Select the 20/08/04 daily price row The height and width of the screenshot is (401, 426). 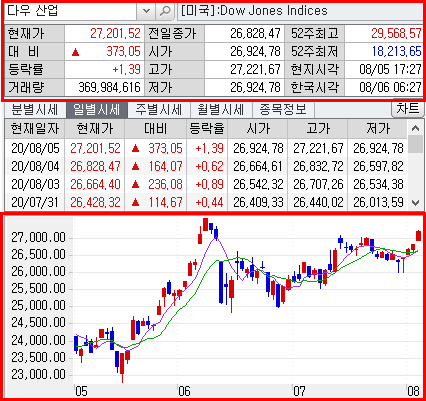point(206,166)
